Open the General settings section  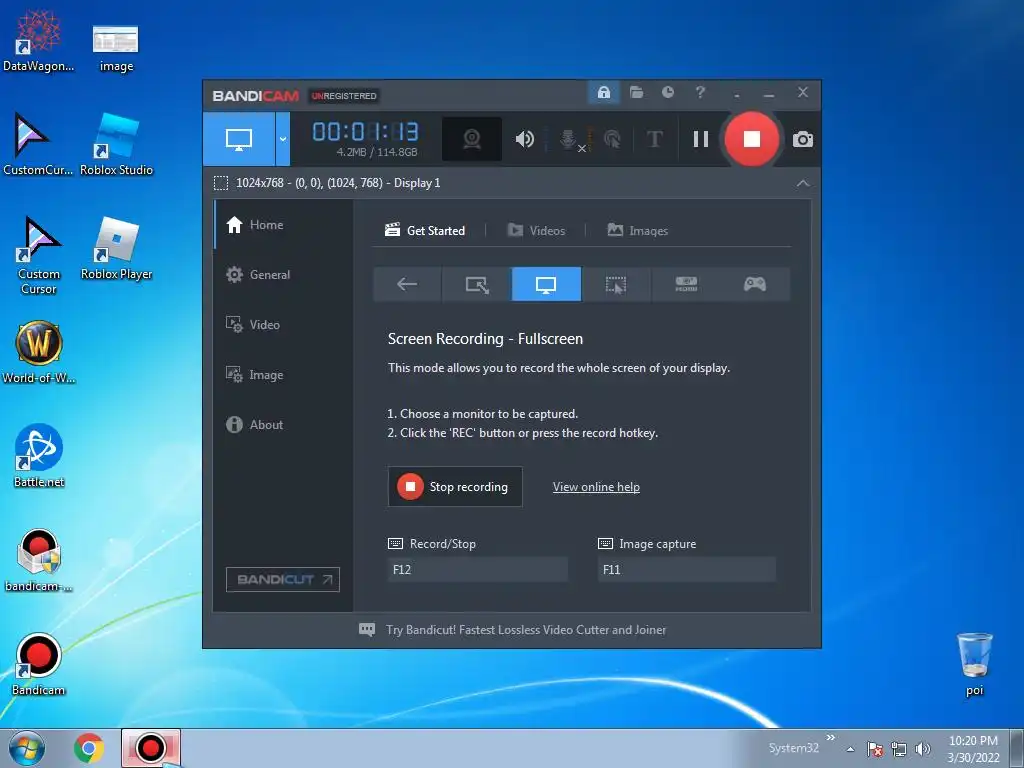pos(283,275)
